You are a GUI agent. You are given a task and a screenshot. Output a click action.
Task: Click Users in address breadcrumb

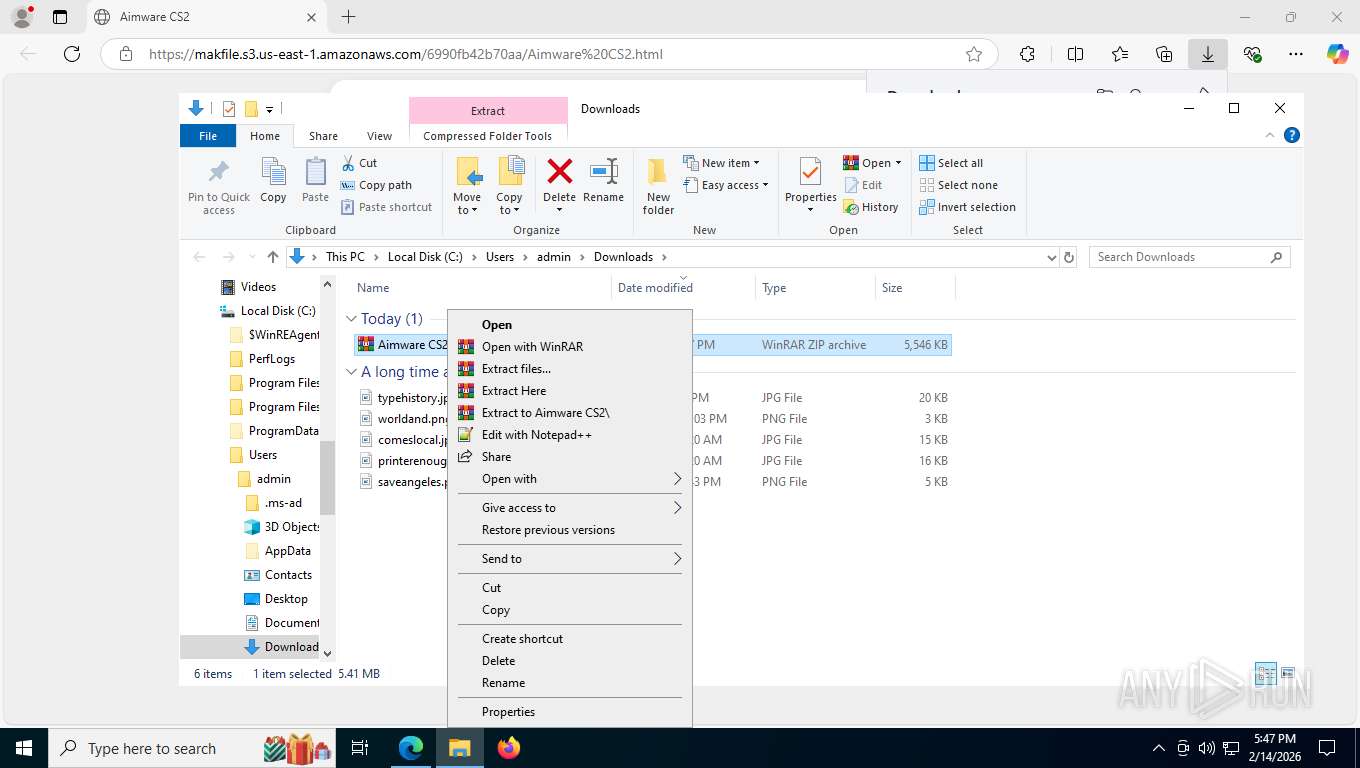point(500,257)
